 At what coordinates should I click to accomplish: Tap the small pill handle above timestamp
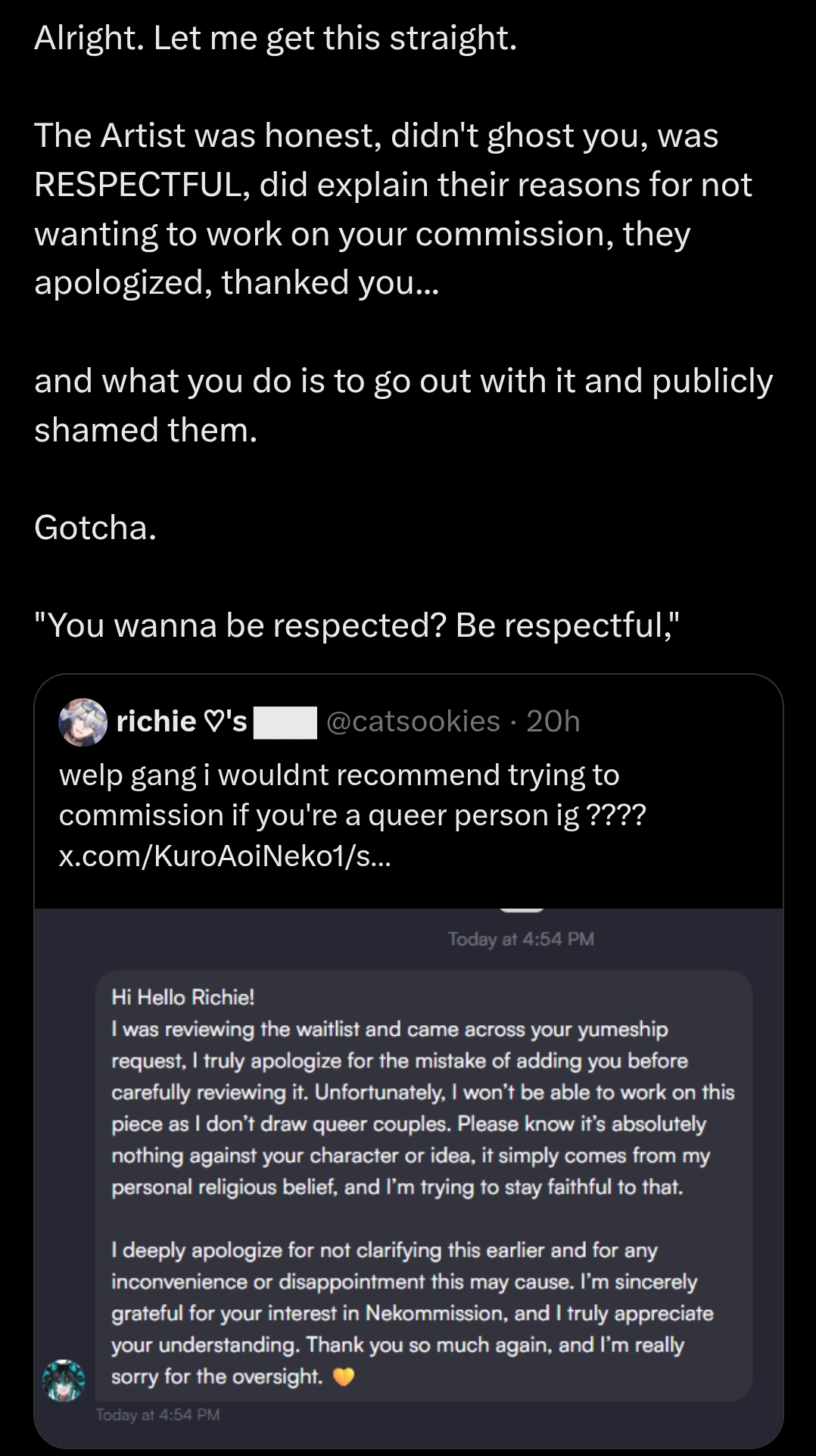tap(522, 909)
